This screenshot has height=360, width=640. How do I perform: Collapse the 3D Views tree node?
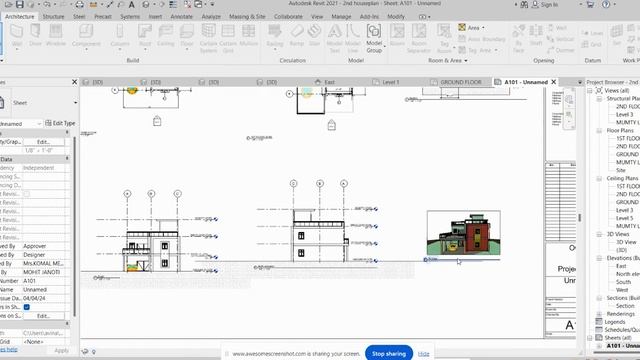599,234
